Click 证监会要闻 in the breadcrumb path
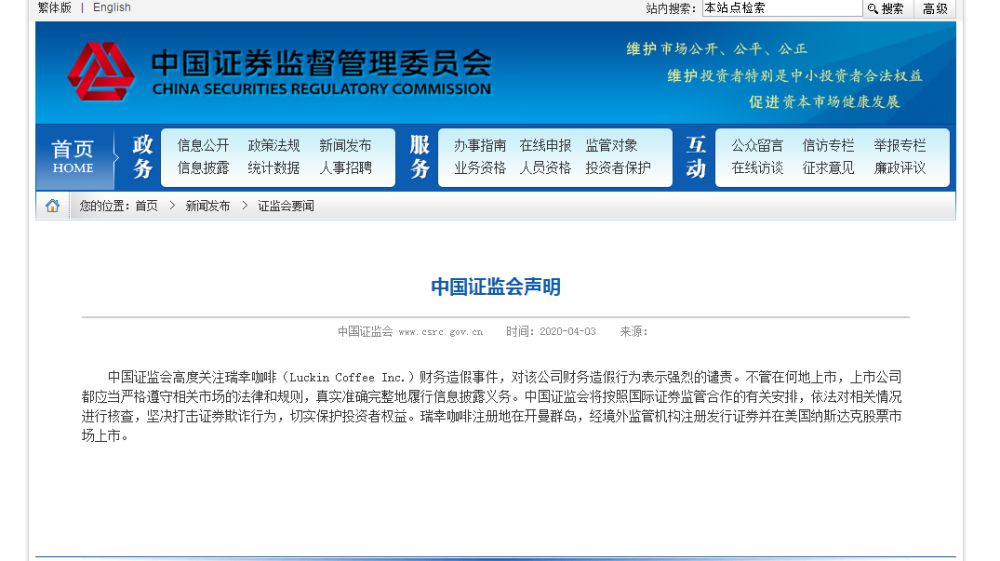The width and height of the screenshot is (1000, 561). click(x=286, y=206)
